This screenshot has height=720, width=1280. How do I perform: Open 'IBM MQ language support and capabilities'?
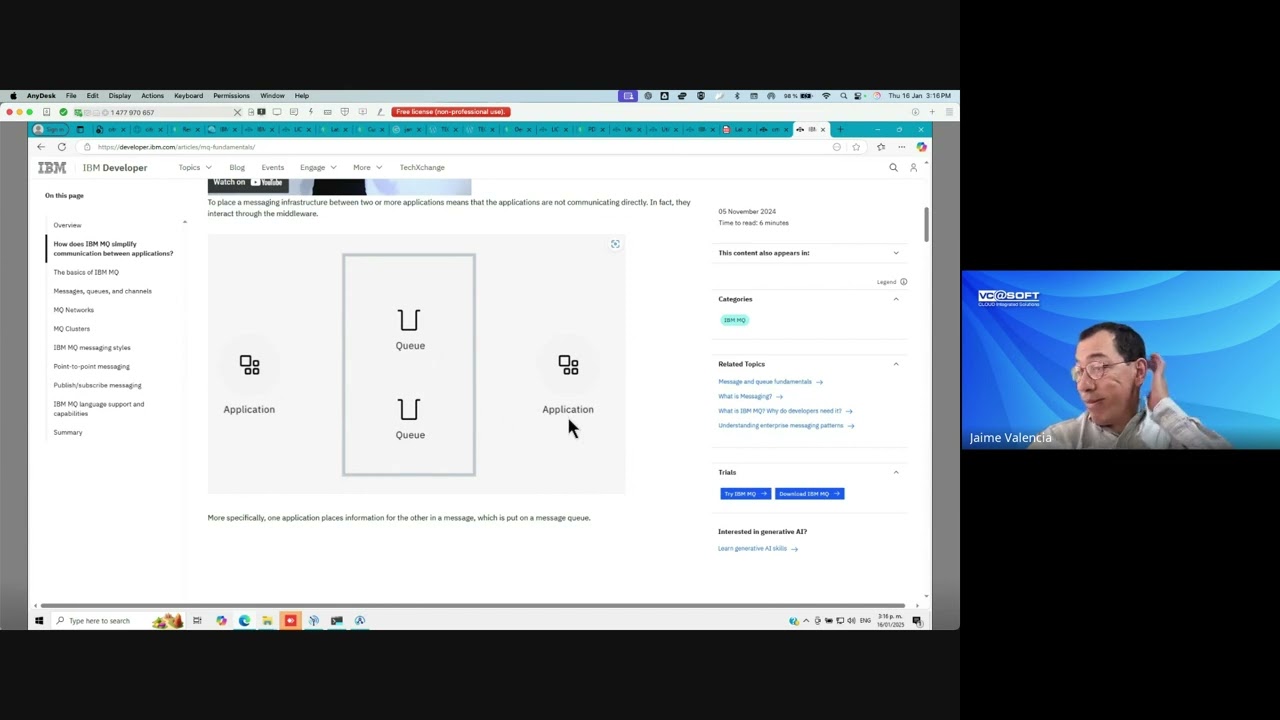[99, 409]
